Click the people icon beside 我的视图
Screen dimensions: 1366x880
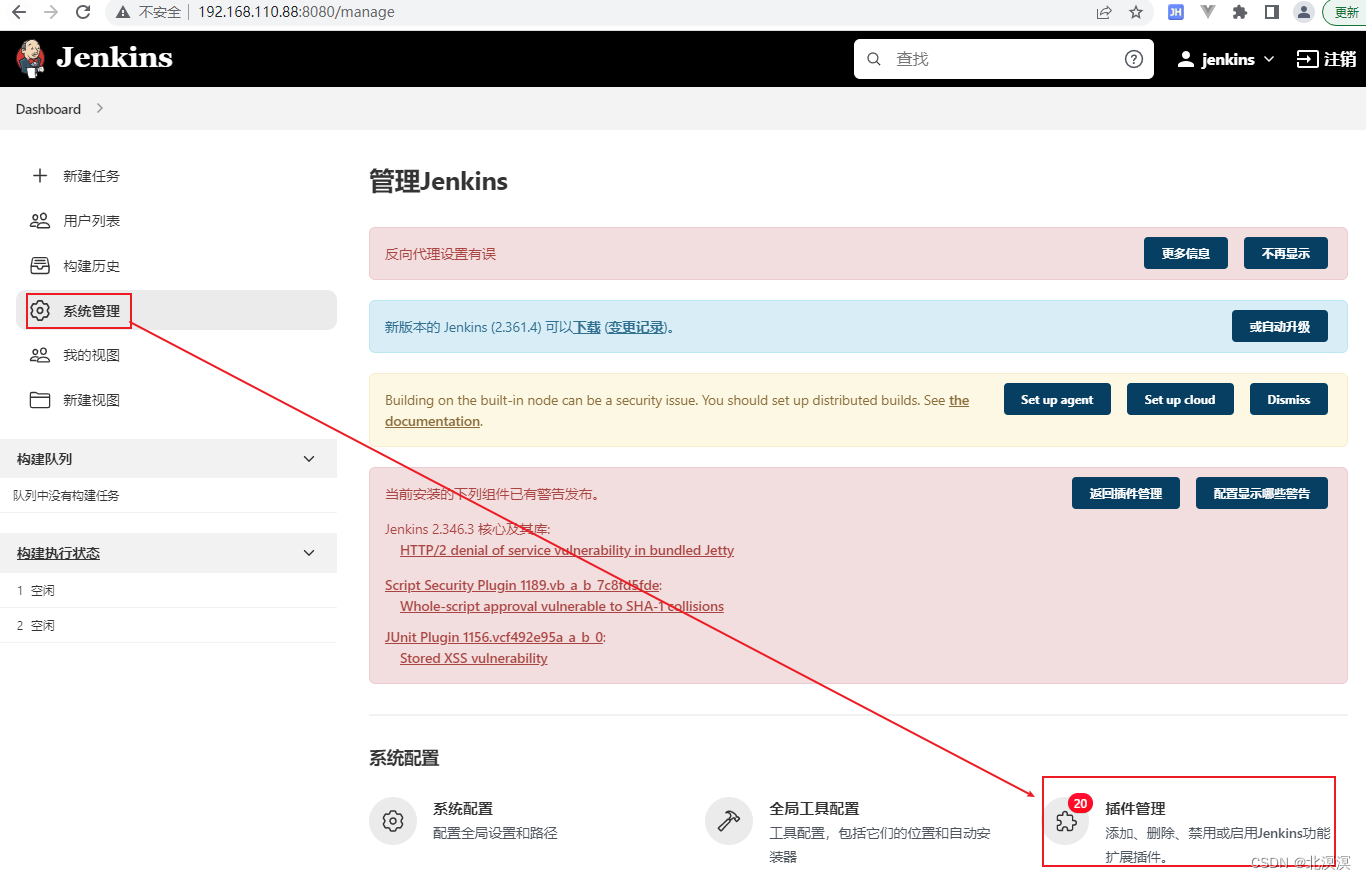tap(40, 355)
